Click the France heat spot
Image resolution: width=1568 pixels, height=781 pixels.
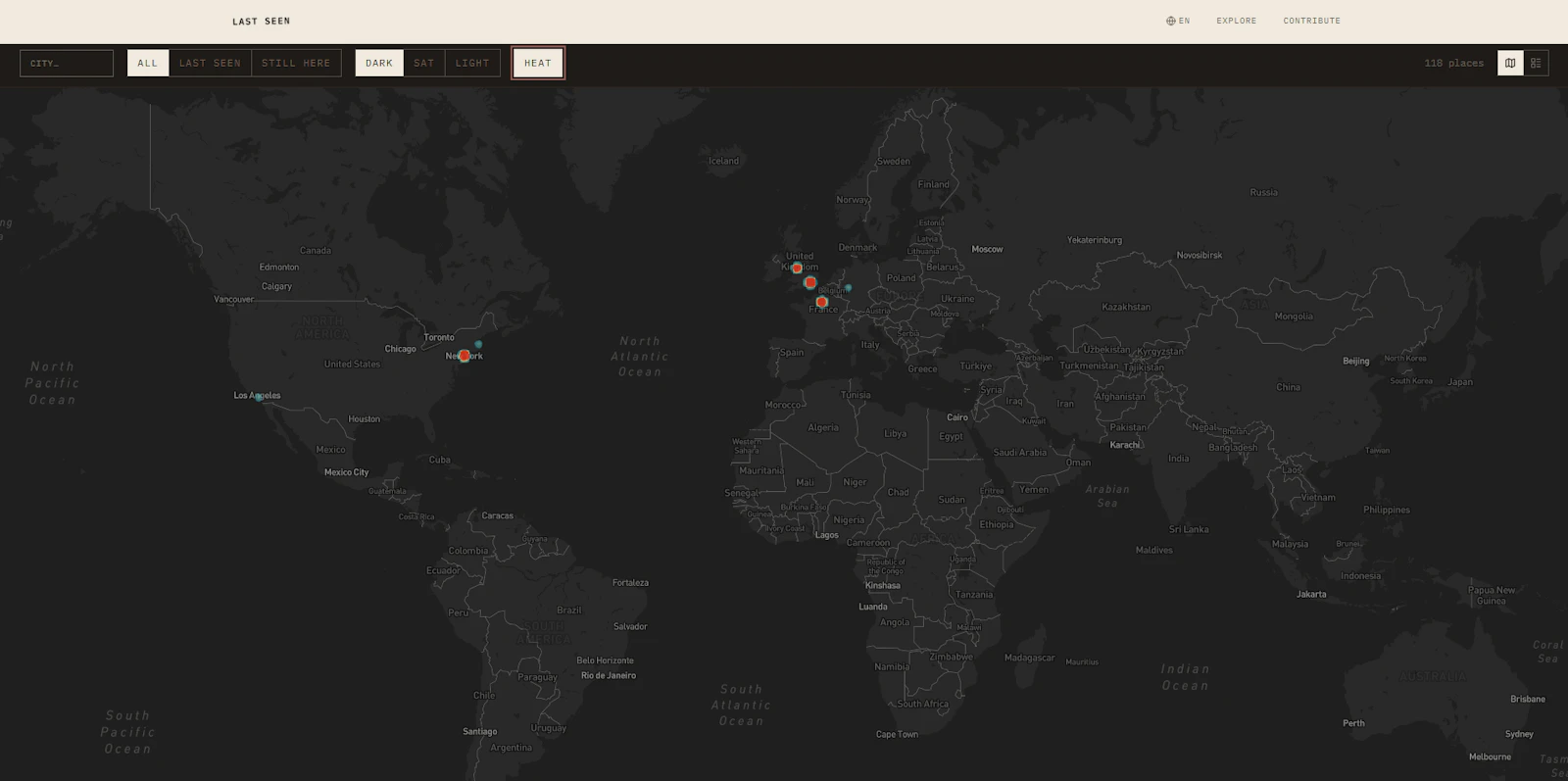(821, 302)
